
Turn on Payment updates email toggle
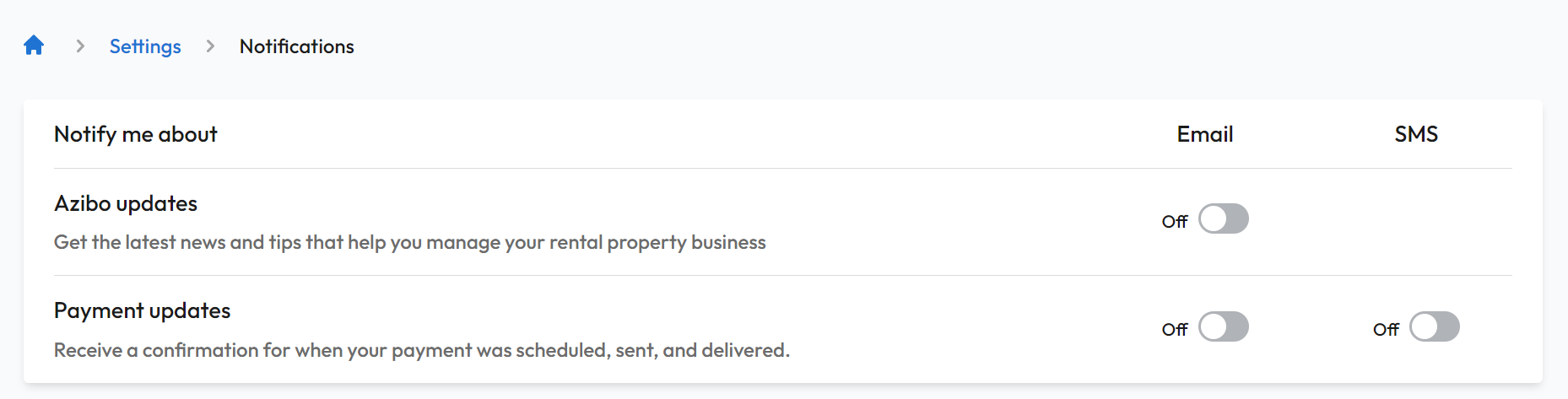1224,326
